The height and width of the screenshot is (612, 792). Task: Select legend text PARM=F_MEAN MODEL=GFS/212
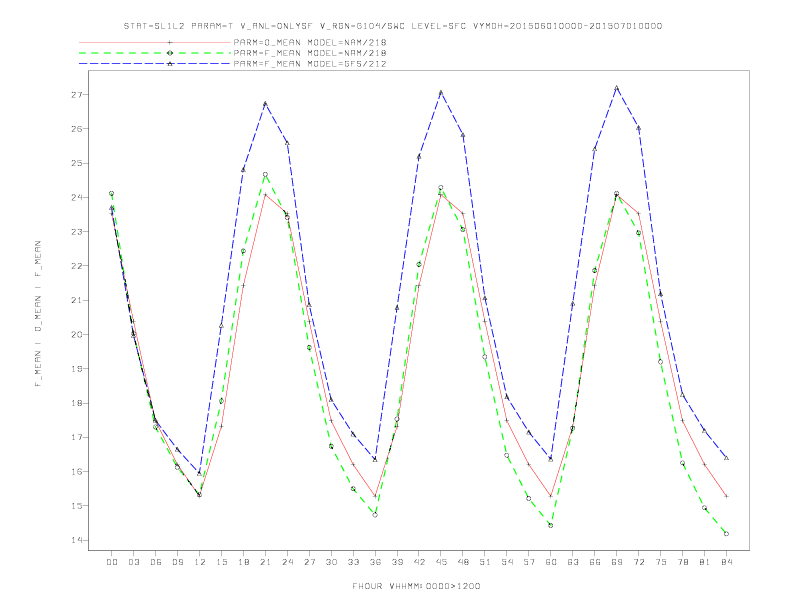310,64
